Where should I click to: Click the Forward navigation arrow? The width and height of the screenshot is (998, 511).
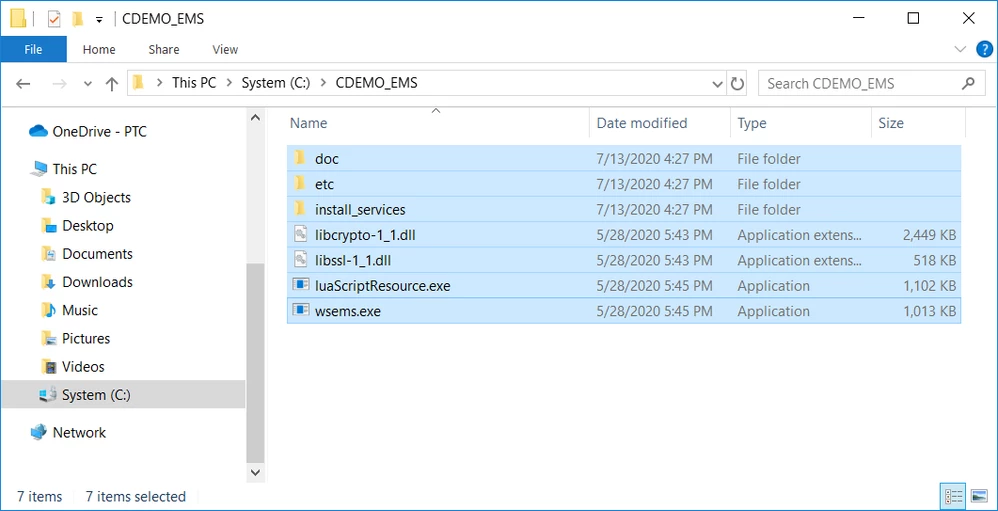click(x=59, y=83)
